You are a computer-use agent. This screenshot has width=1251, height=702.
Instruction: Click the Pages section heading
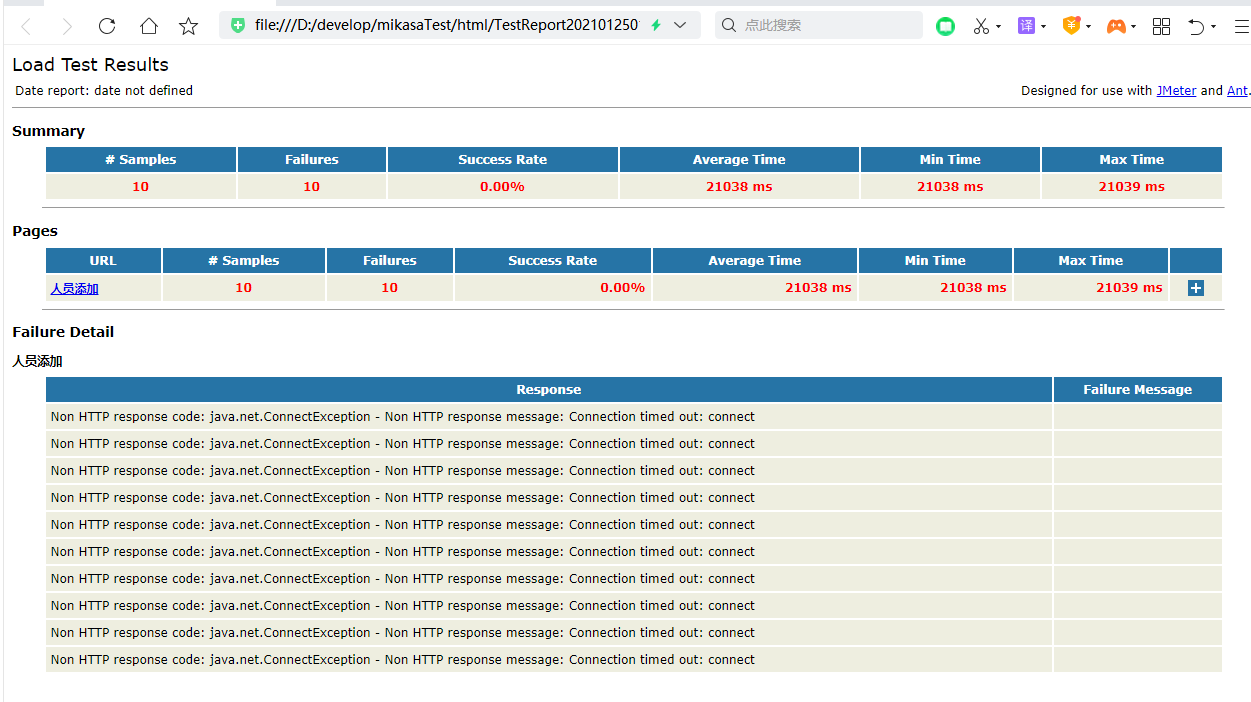point(35,231)
